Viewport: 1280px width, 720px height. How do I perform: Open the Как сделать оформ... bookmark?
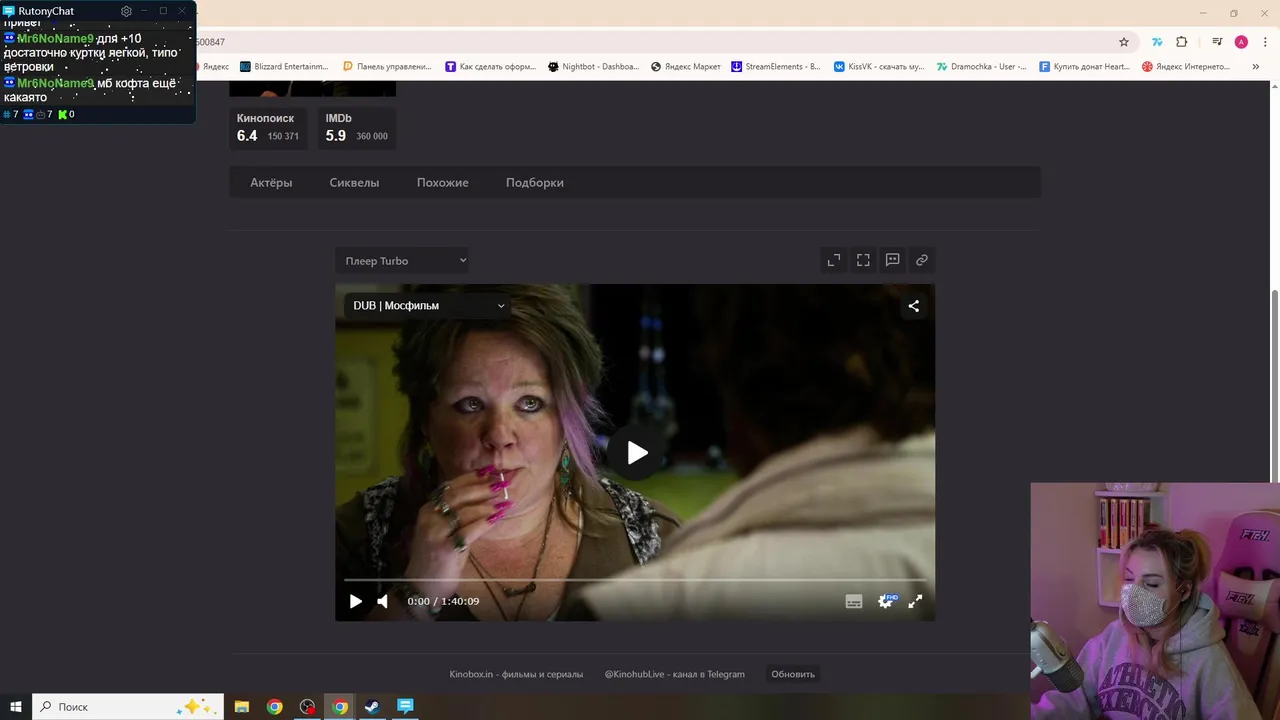[490, 67]
